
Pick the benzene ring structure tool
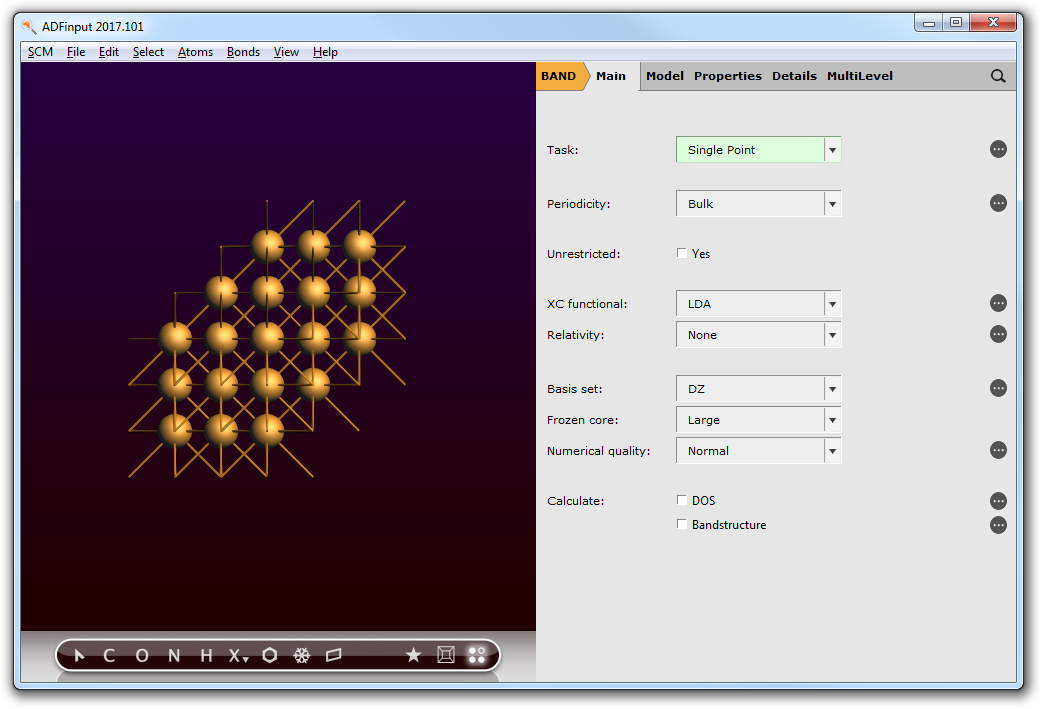click(x=270, y=656)
